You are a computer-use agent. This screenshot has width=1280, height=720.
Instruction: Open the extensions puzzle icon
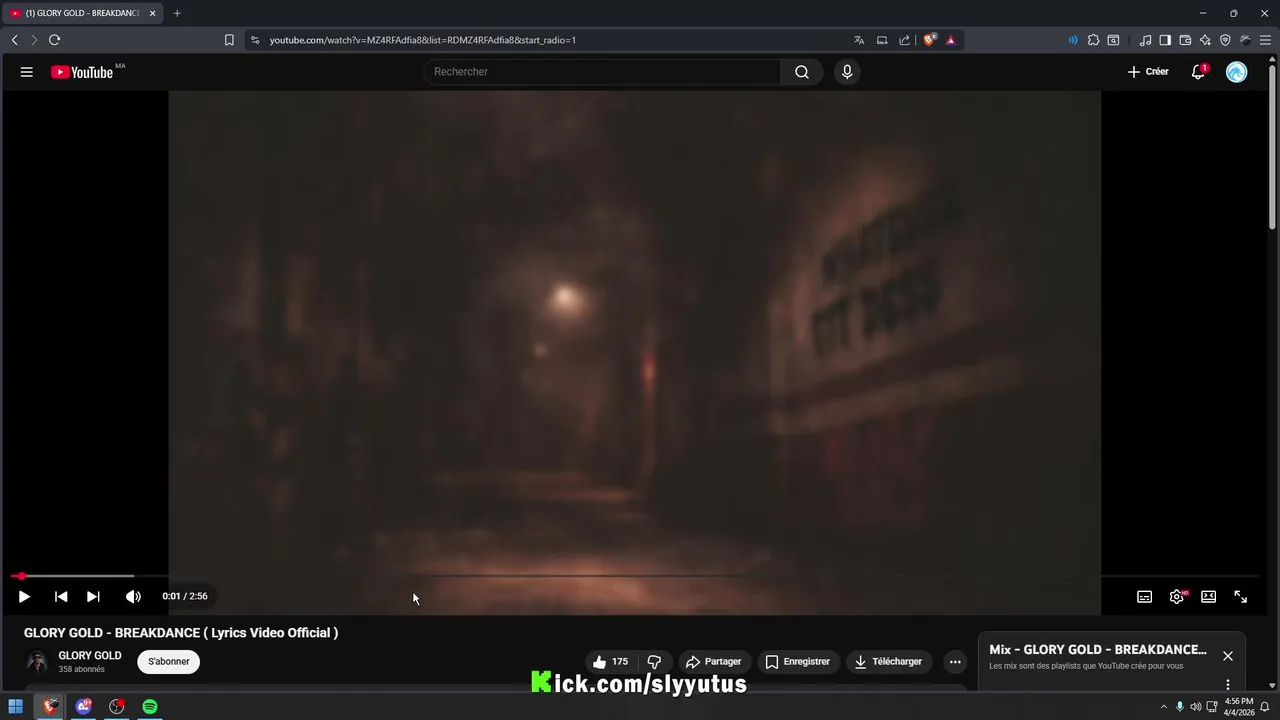[1093, 40]
